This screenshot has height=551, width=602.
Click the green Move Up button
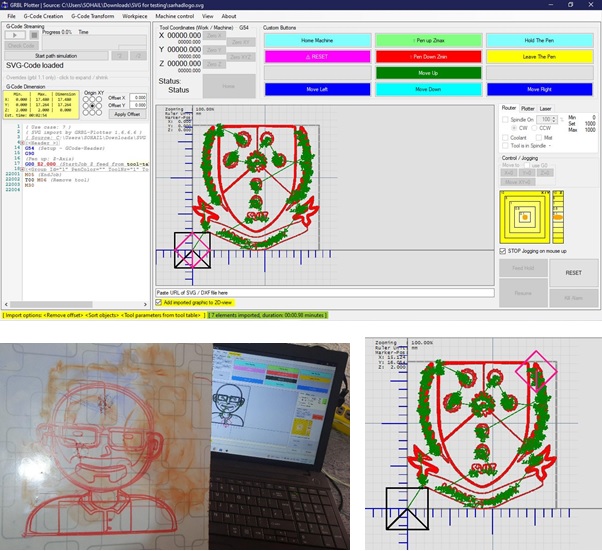(x=428, y=73)
